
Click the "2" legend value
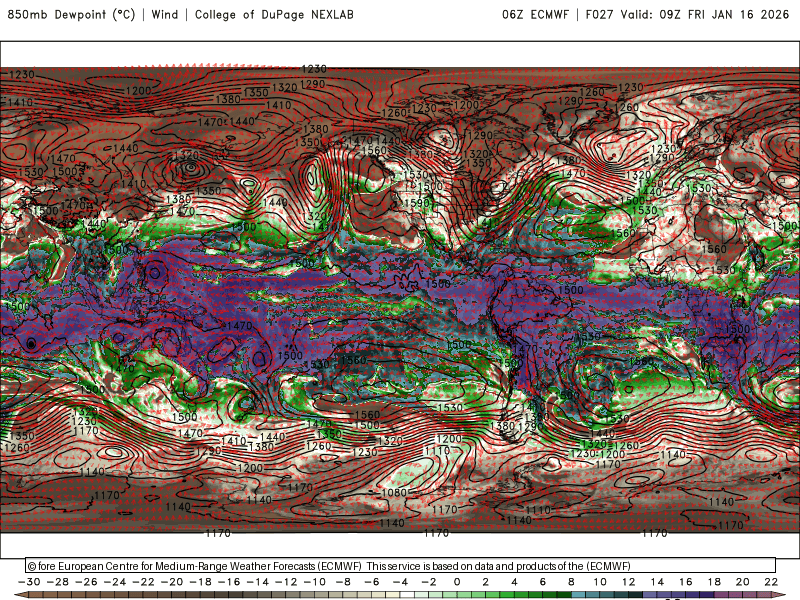tap(486, 582)
